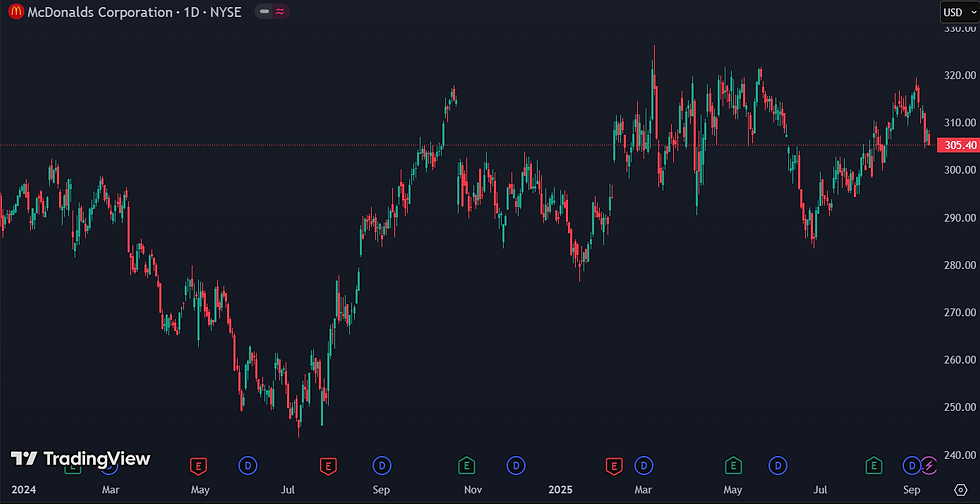Click the gray dash market status pill
The image size is (980, 504).
264,11
